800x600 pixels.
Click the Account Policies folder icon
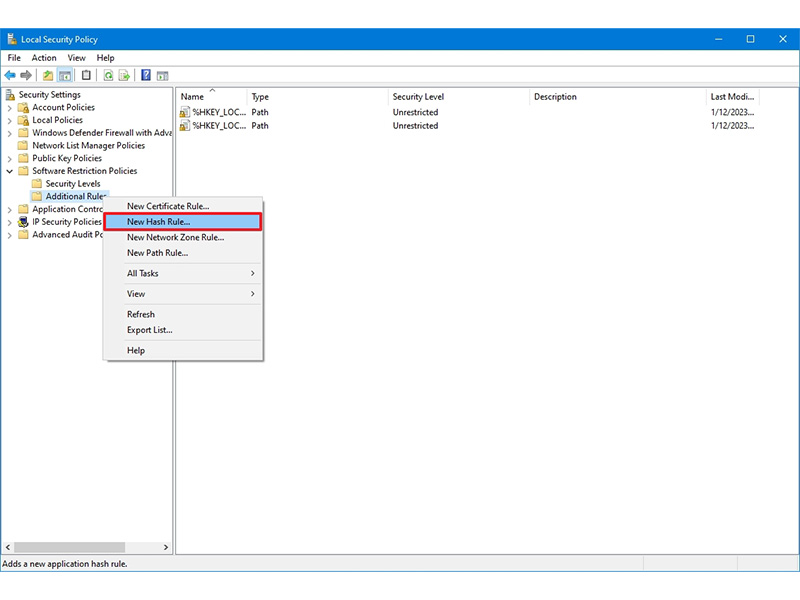pyautogui.click(x=23, y=107)
